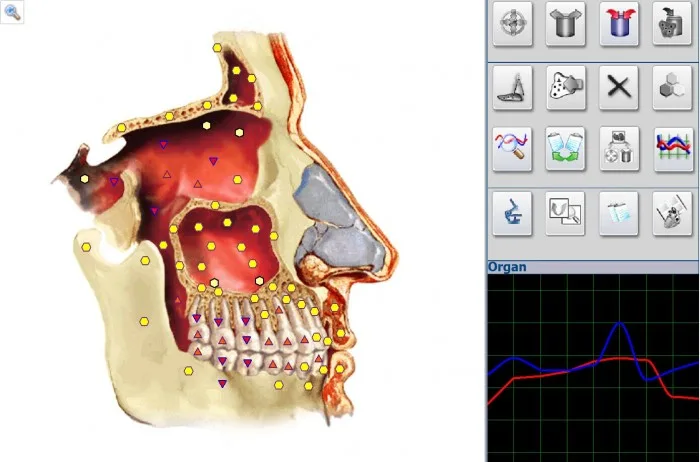
Task: Open the notepad pages icon
Action: point(619,212)
